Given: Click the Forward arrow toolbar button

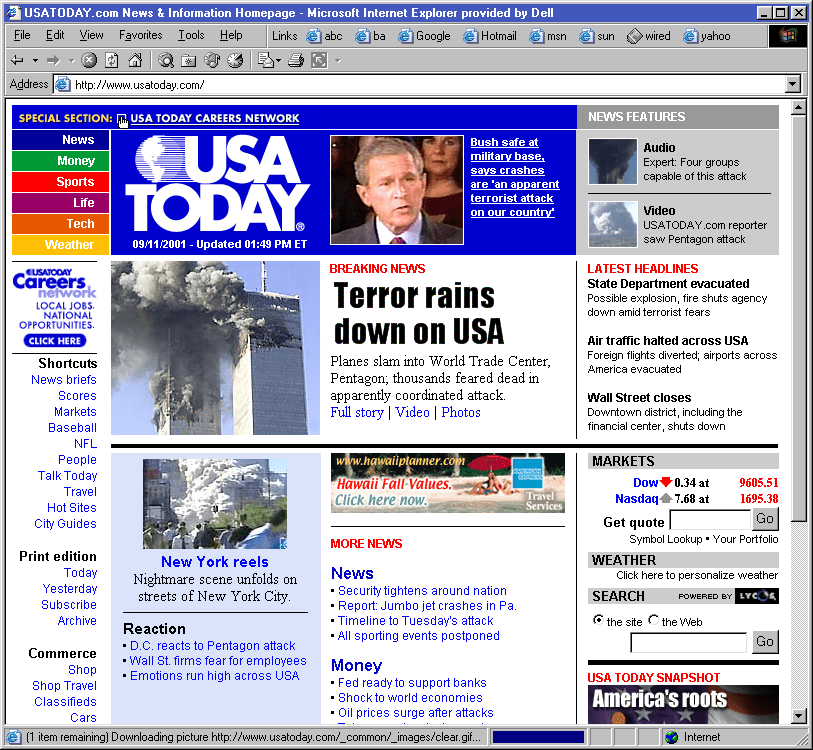Looking at the screenshot, I should (x=53, y=61).
